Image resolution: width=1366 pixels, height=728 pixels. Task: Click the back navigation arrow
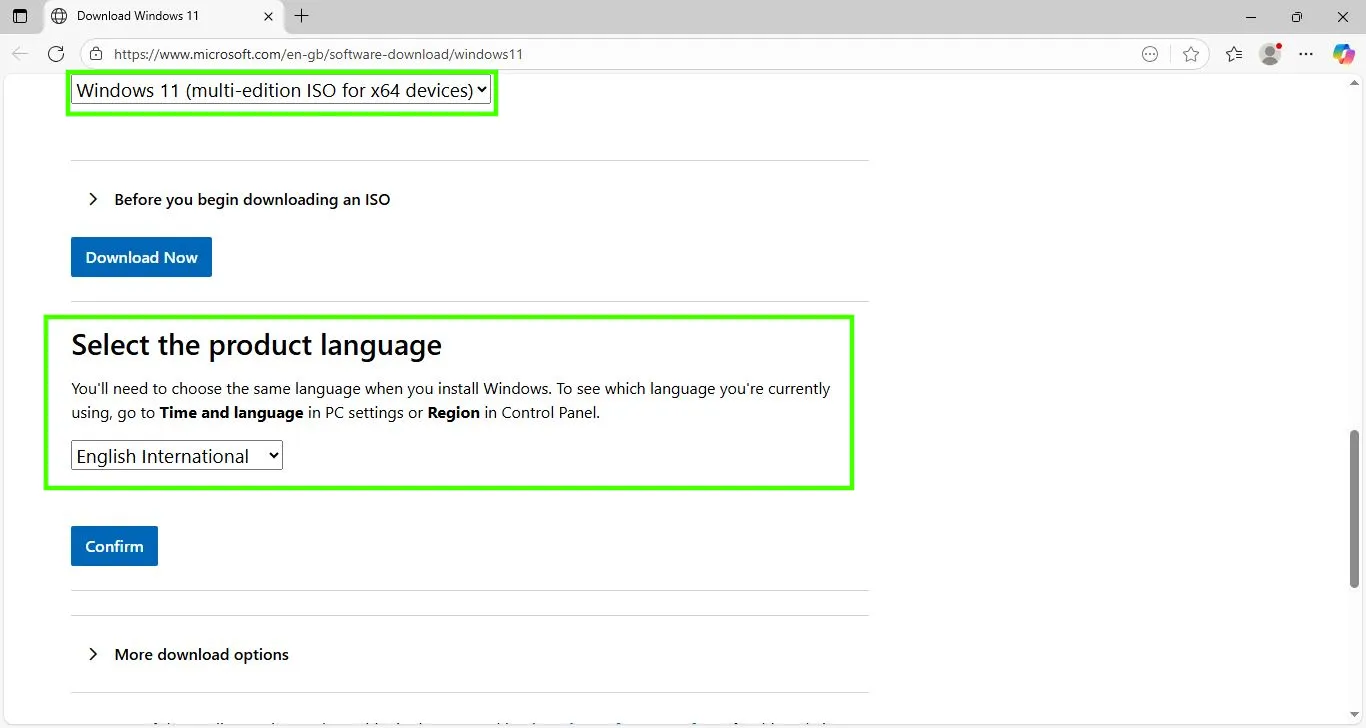click(20, 54)
